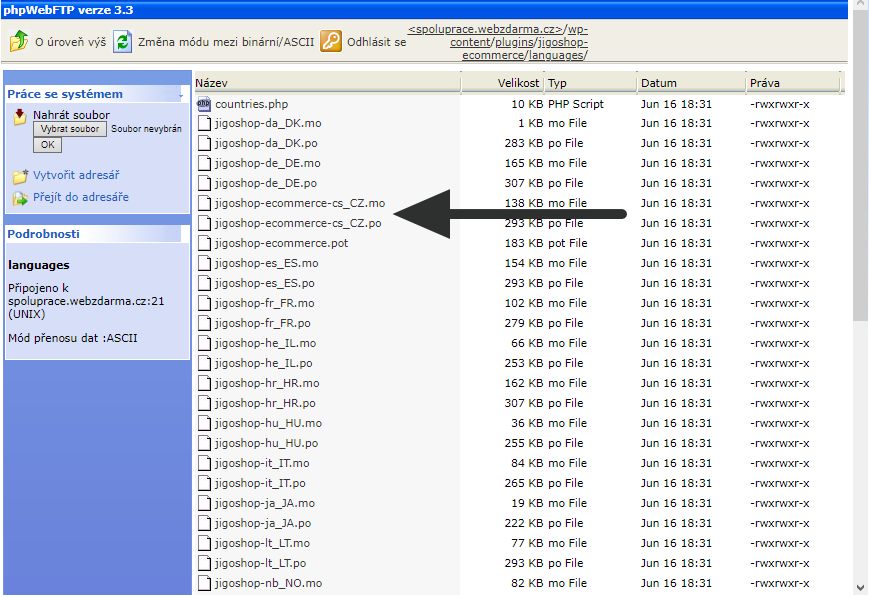Click the 10 KB size of countries.php
The image size is (869, 597).
[527, 104]
